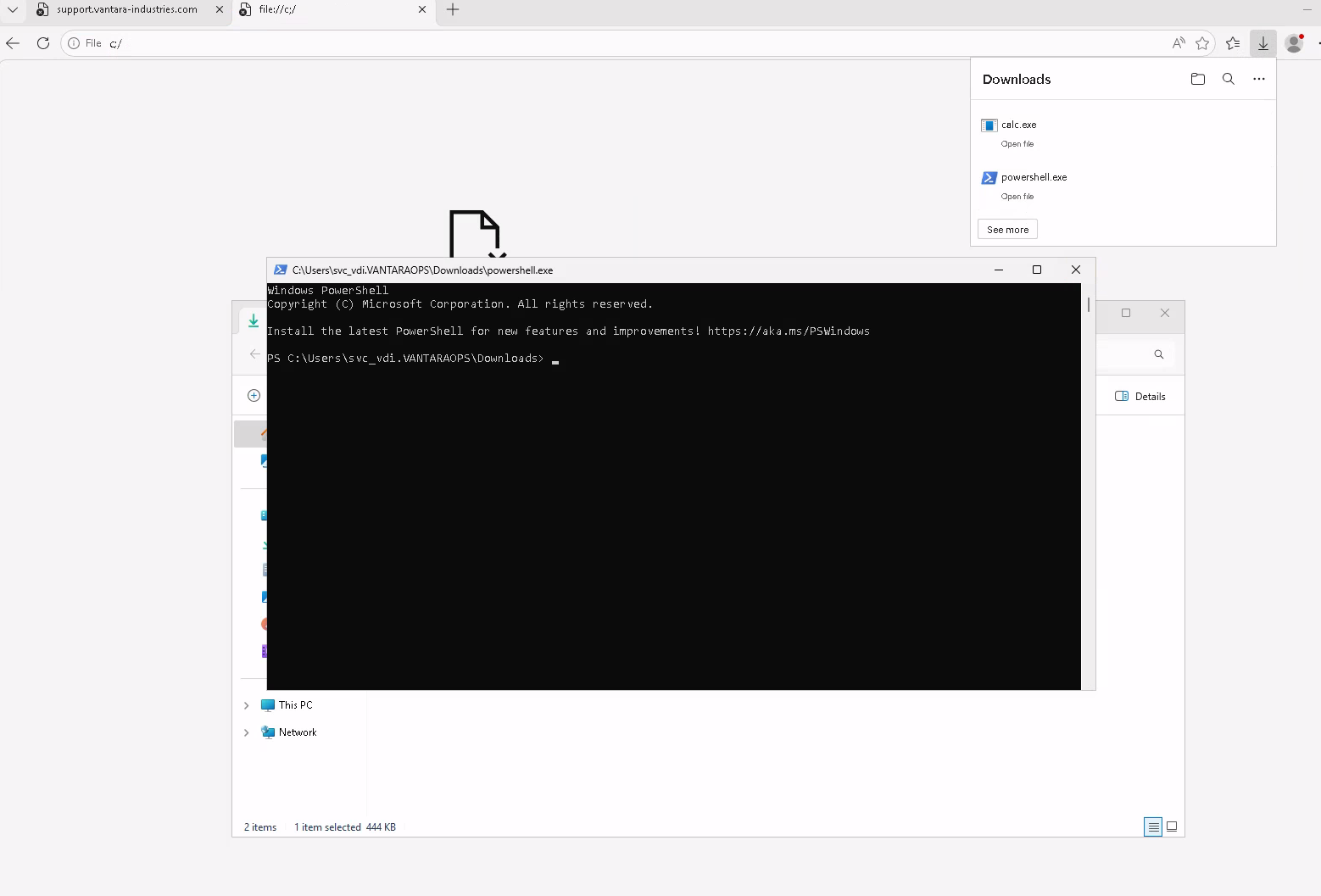Open a new browser tab
The width and height of the screenshot is (1321, 896).
click(x=453, y=9)
